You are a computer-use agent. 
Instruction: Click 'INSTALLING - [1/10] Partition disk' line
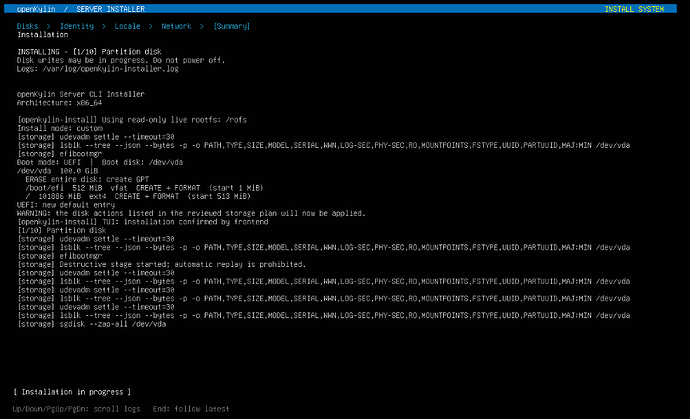pos(89,52)
